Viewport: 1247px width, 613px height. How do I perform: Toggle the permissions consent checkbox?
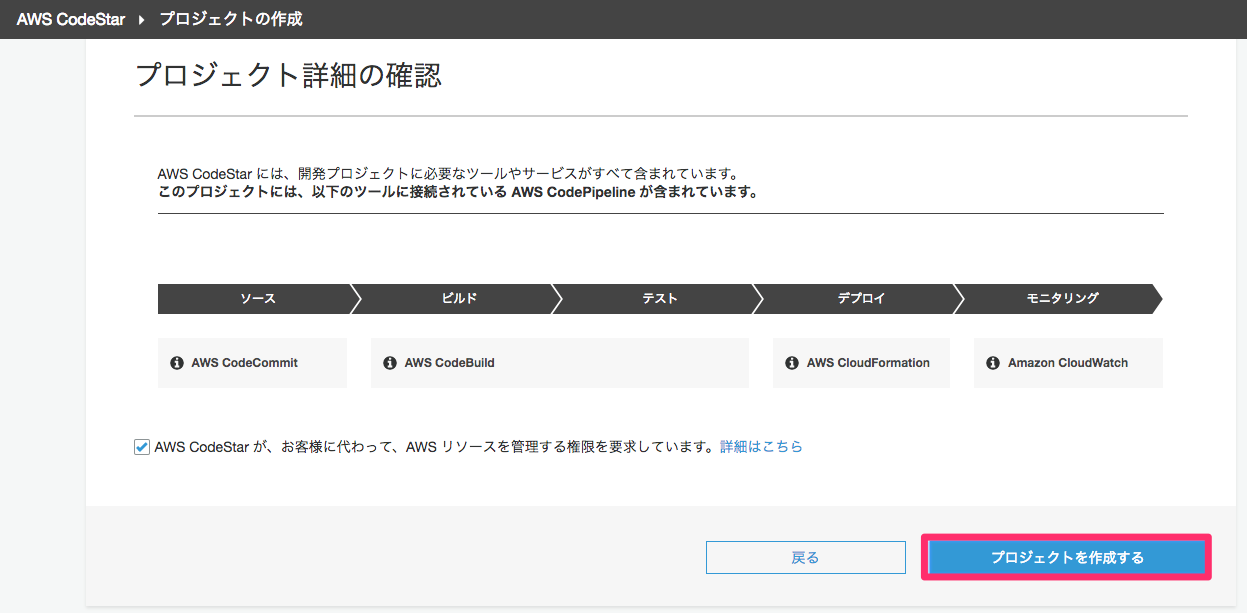click(x=143, y=447)
